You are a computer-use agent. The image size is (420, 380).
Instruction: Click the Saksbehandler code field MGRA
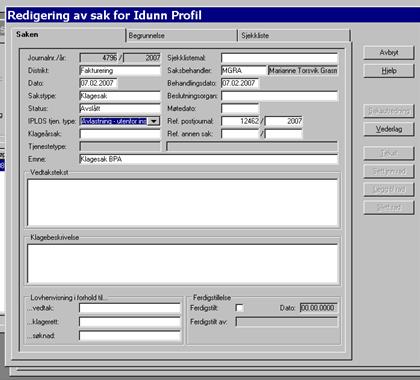click(244, 71)
